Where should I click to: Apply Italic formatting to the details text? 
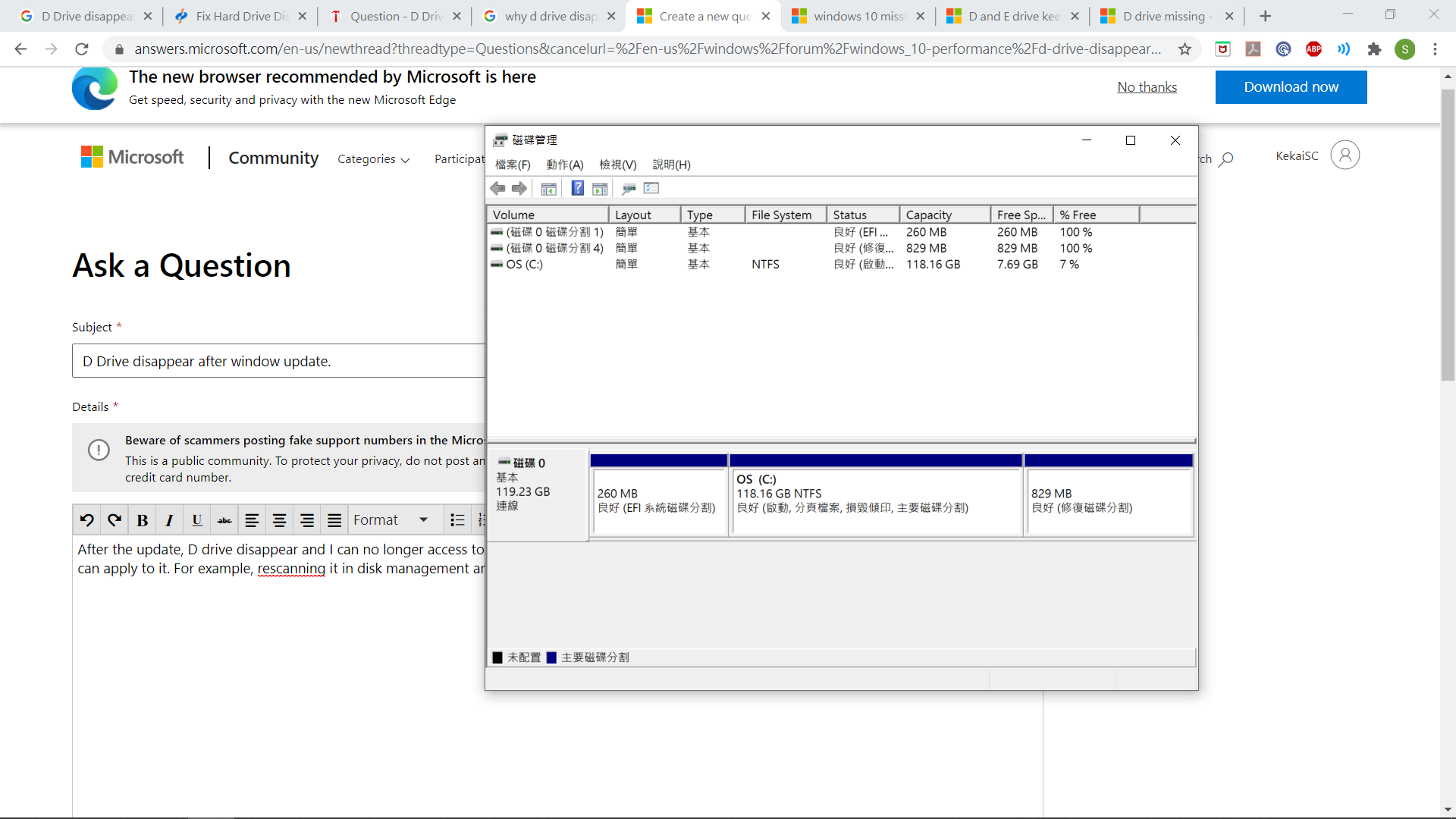168,519
